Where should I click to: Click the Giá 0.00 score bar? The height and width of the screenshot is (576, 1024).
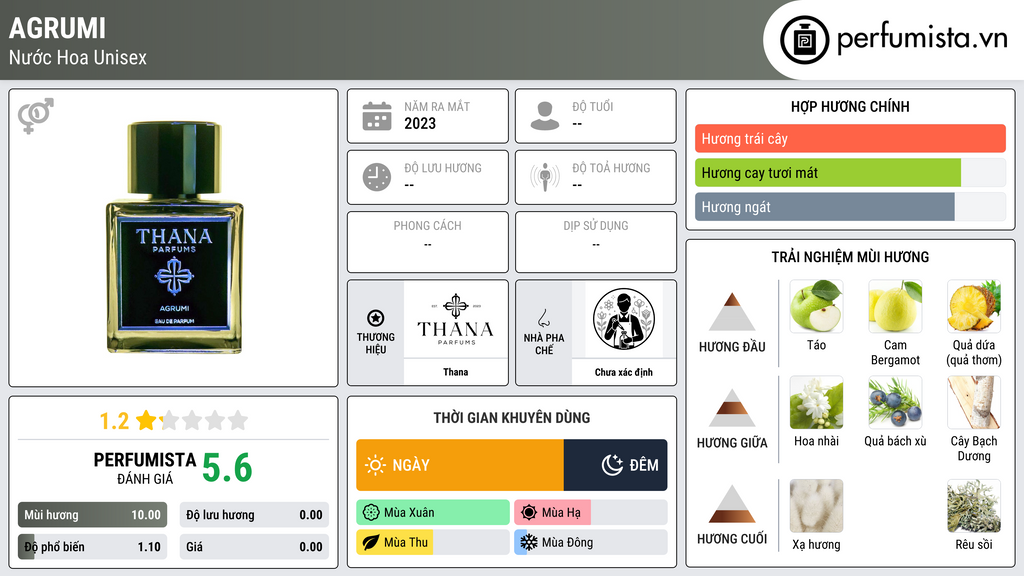(x=254, y=547)
